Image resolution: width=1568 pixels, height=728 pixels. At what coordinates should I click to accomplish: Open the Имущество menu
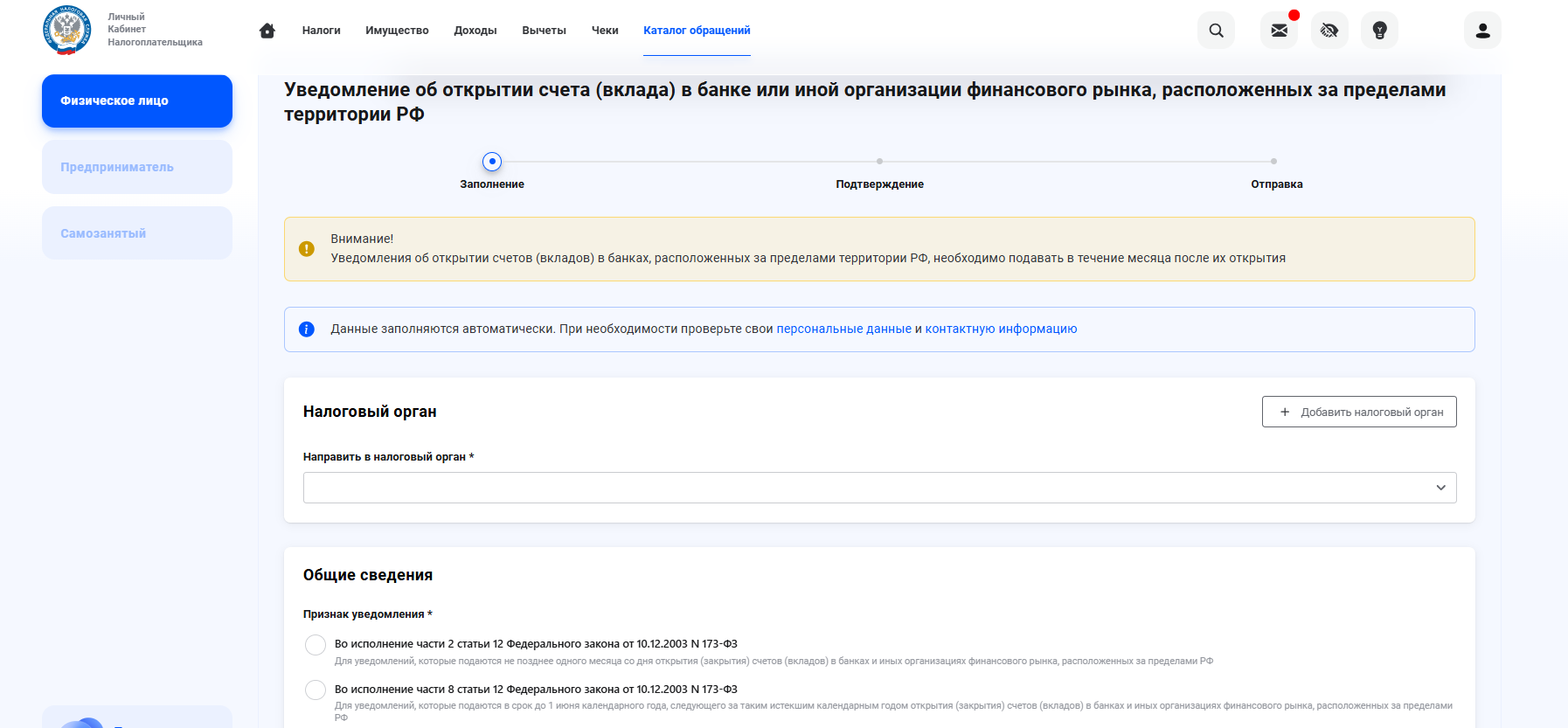point(397,31)
